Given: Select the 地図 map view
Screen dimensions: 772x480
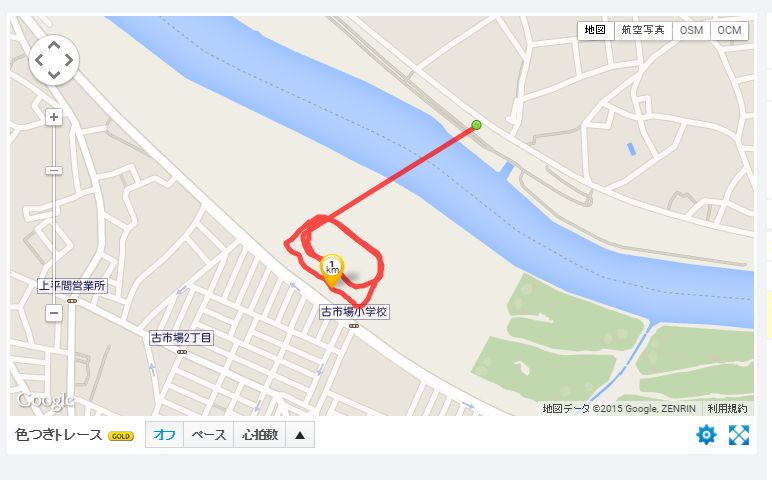Looking at the screenshot, I should [x=596, y=30].
